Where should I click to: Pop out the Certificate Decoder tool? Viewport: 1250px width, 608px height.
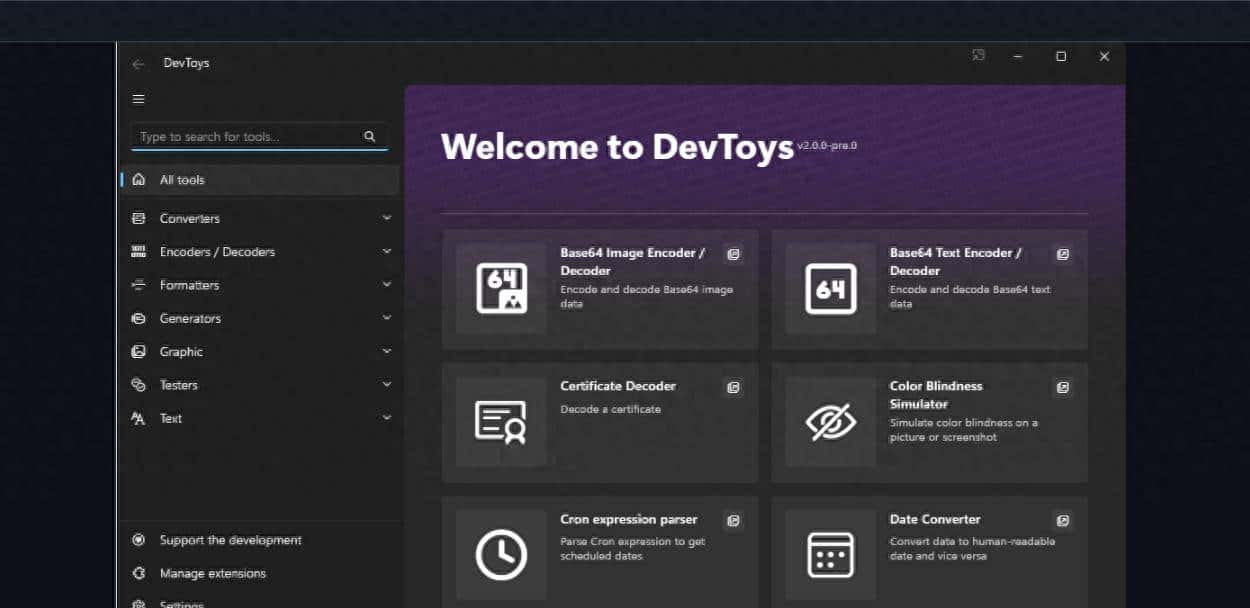point(733,387)
